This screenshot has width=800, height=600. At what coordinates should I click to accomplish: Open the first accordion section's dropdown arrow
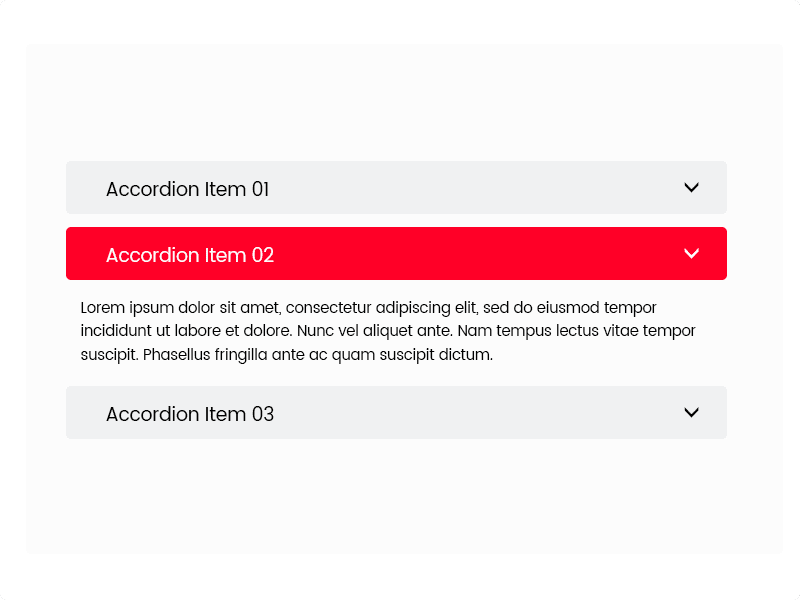tap(691, 187)
